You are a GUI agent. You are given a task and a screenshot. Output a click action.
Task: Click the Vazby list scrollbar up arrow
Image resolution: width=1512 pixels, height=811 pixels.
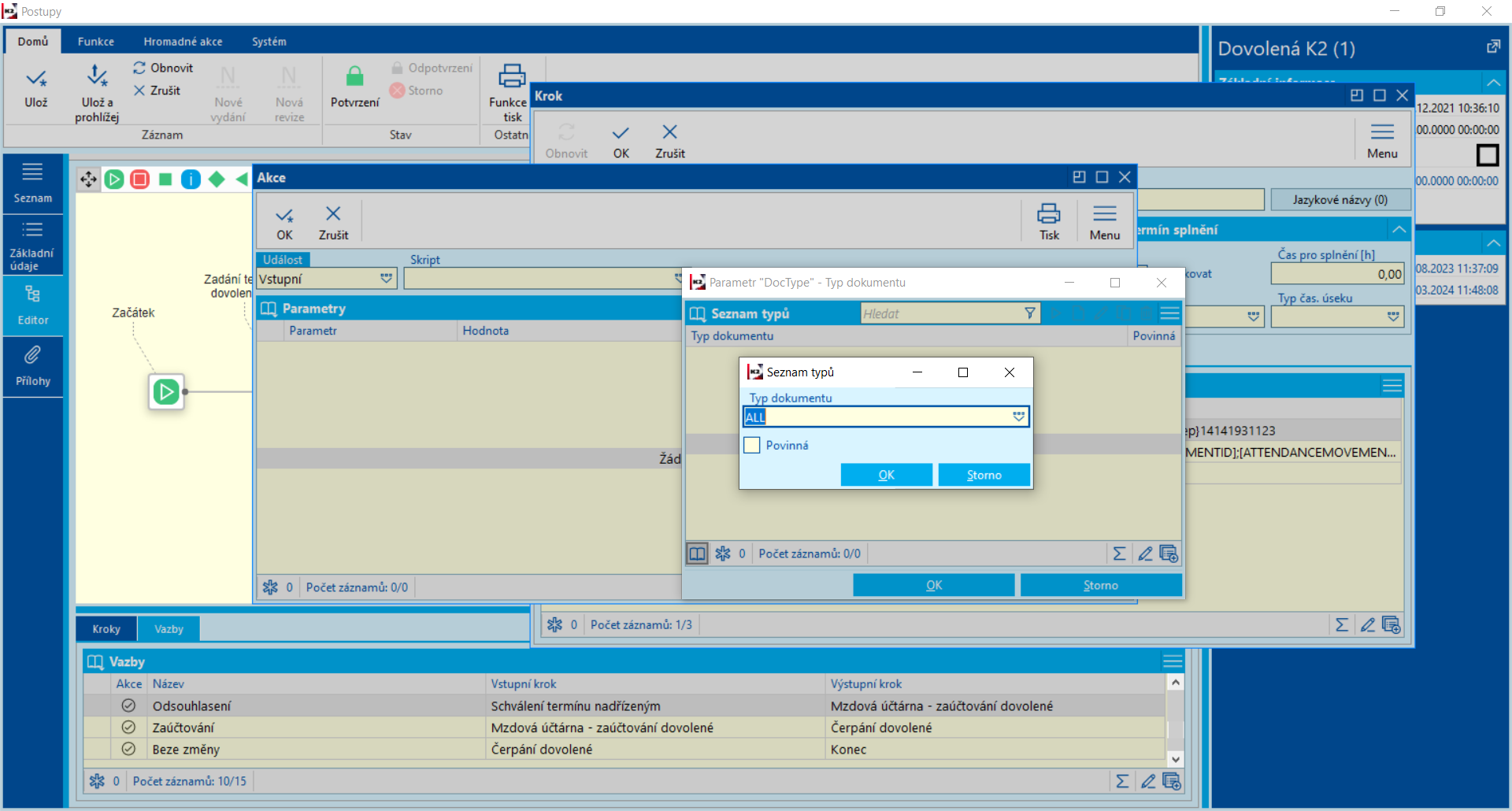click(x=1176, y=683)
